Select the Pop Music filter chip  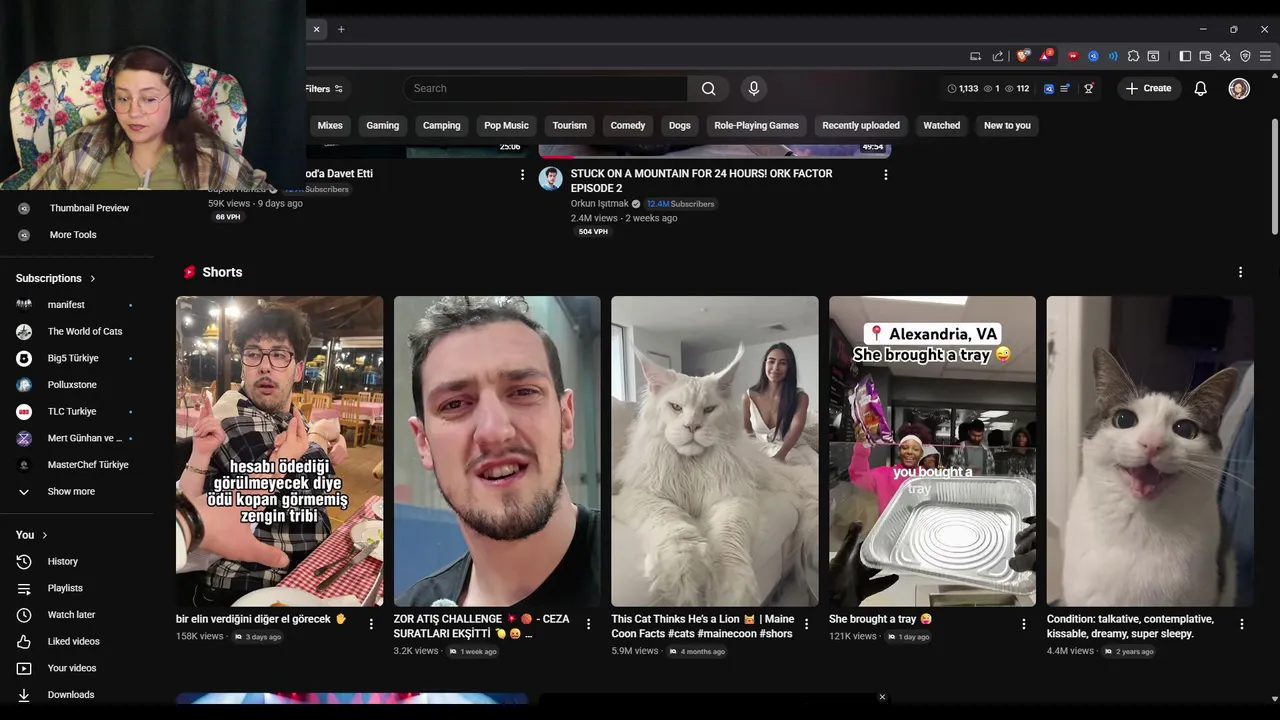click(x=506, y=125)
